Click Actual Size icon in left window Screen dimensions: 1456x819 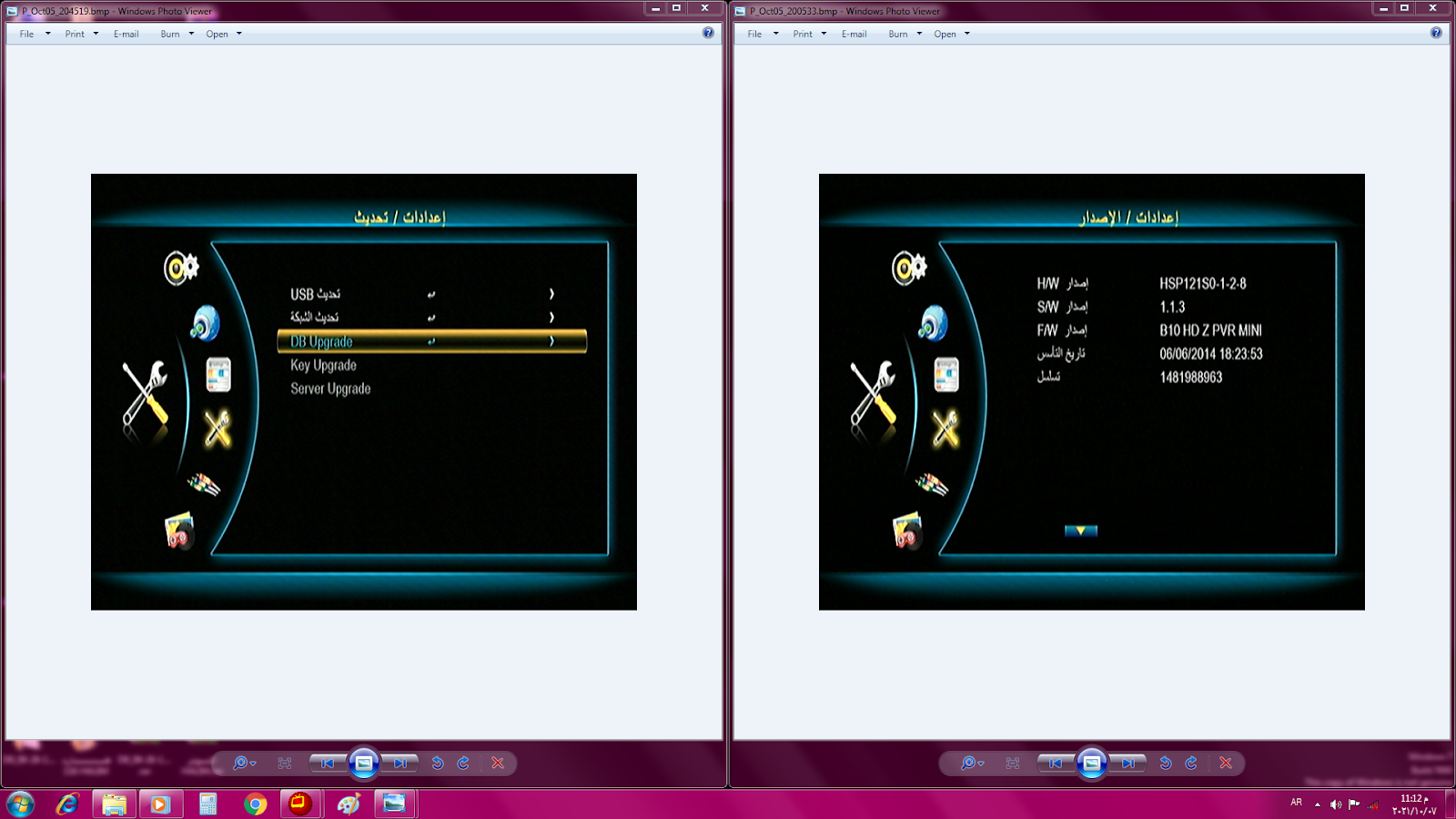point(285,763)
